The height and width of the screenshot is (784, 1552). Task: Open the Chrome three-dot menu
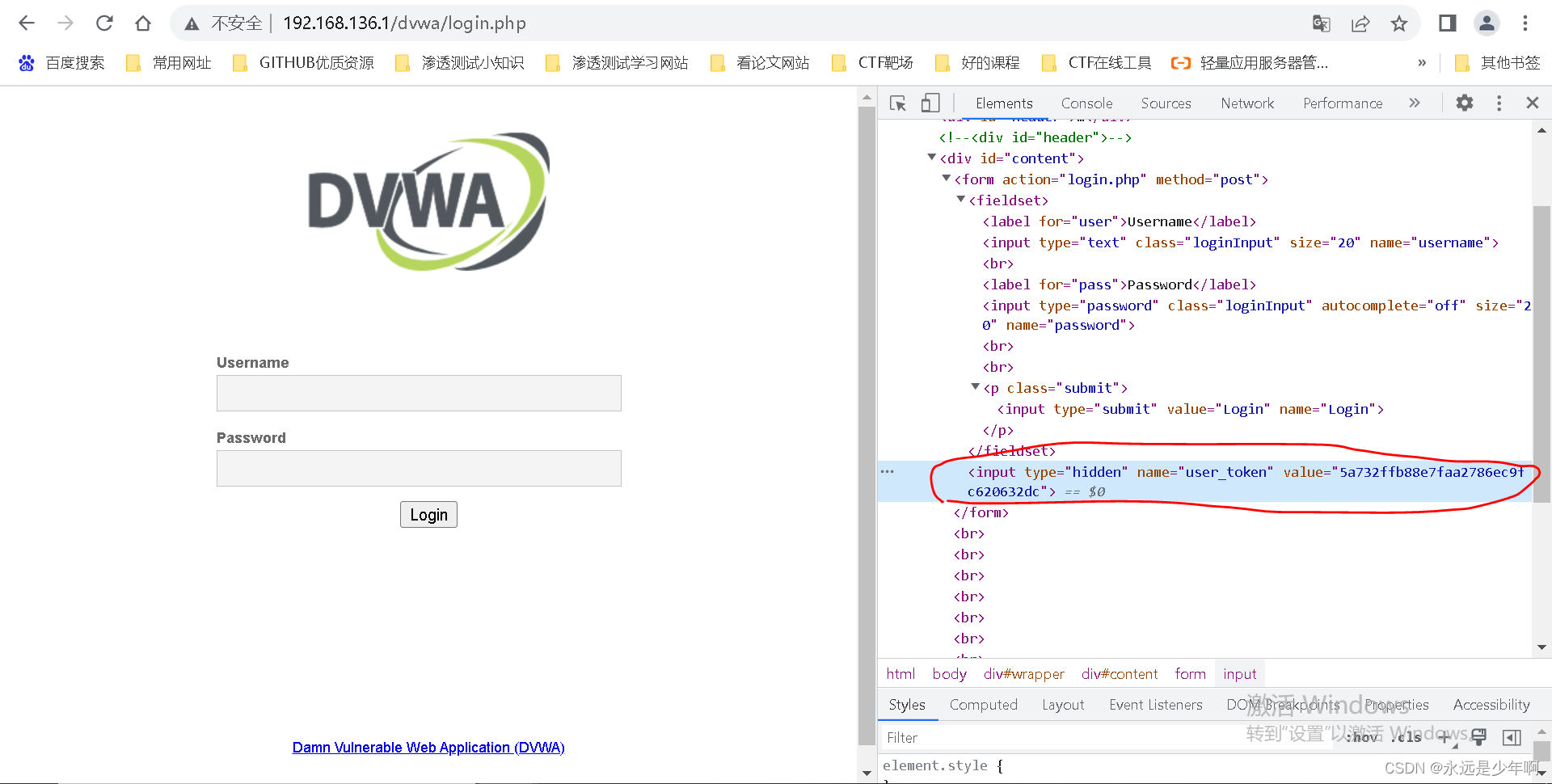point(1525,23)
